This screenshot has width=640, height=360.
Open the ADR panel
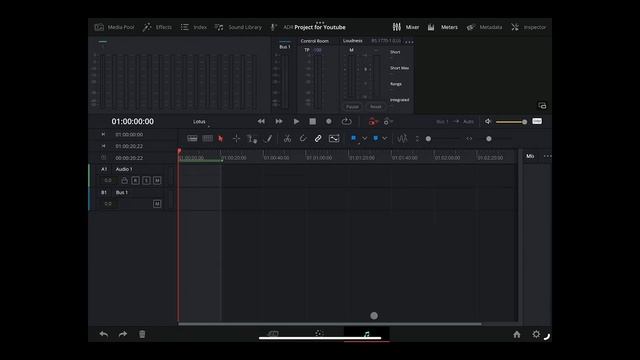pyautogui.click(x=281, y=27)
